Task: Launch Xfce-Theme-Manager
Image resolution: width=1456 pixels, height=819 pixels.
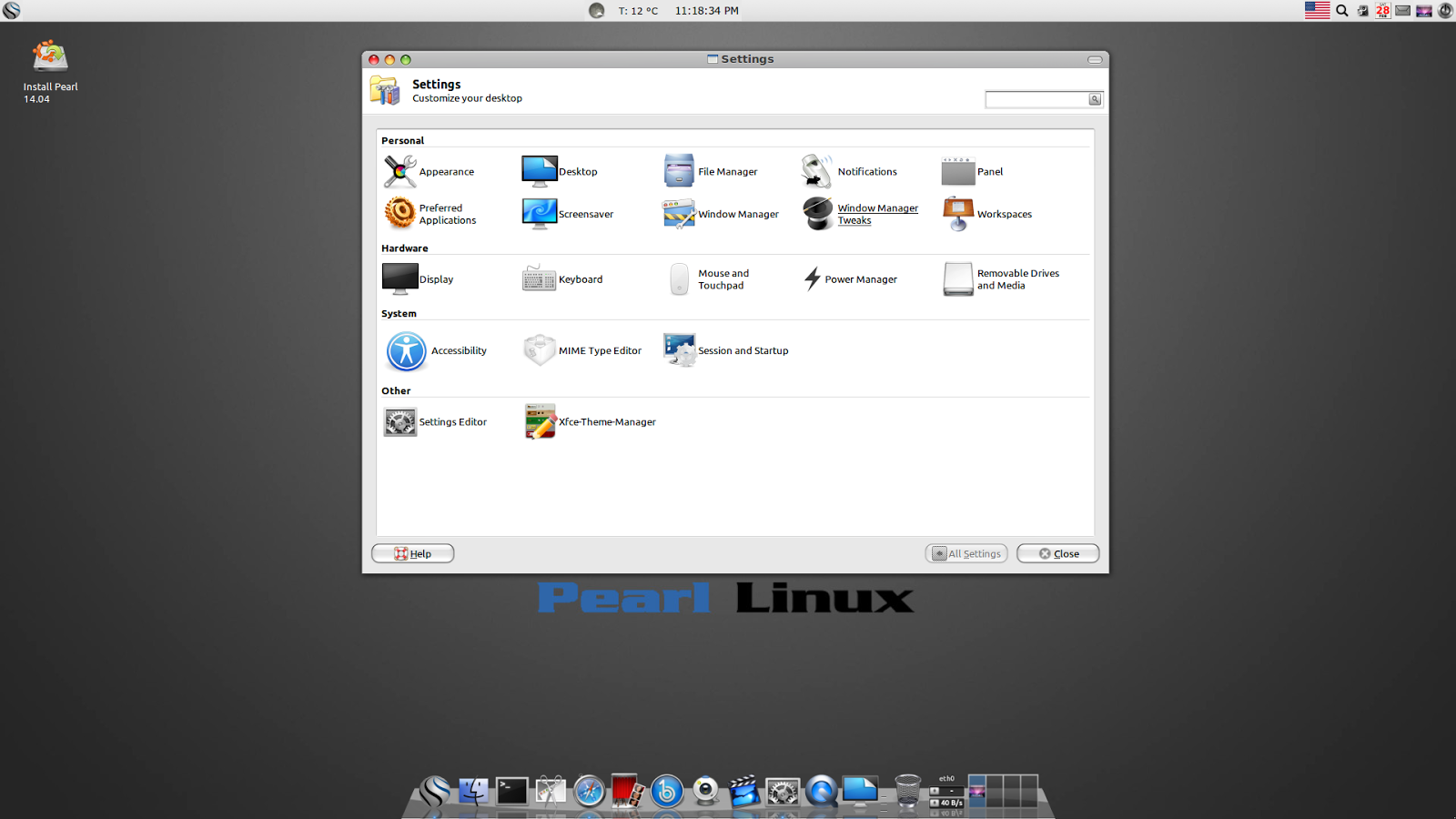Action: [591, 421]
